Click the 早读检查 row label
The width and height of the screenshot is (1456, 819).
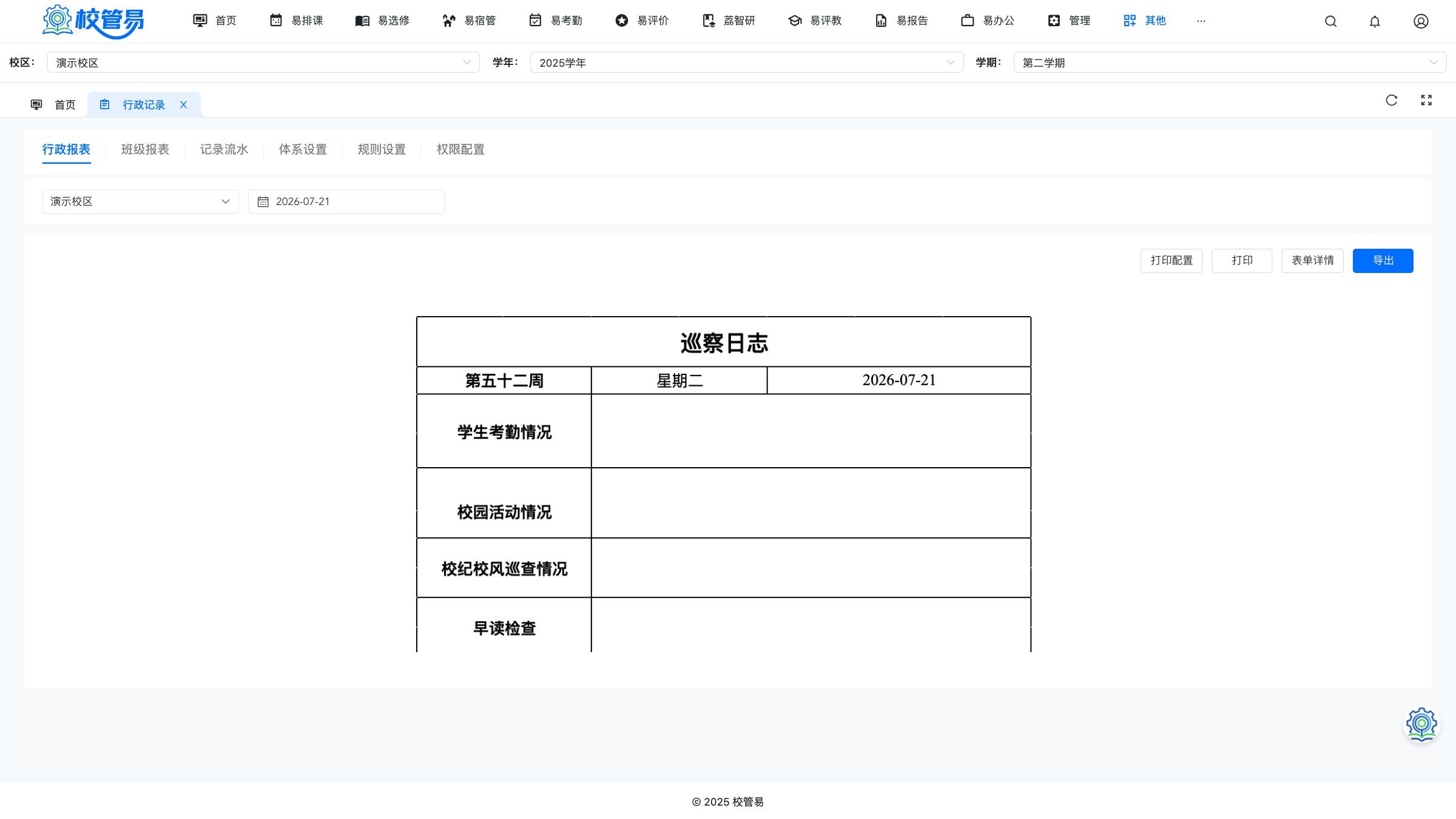[x=504, y=628]
